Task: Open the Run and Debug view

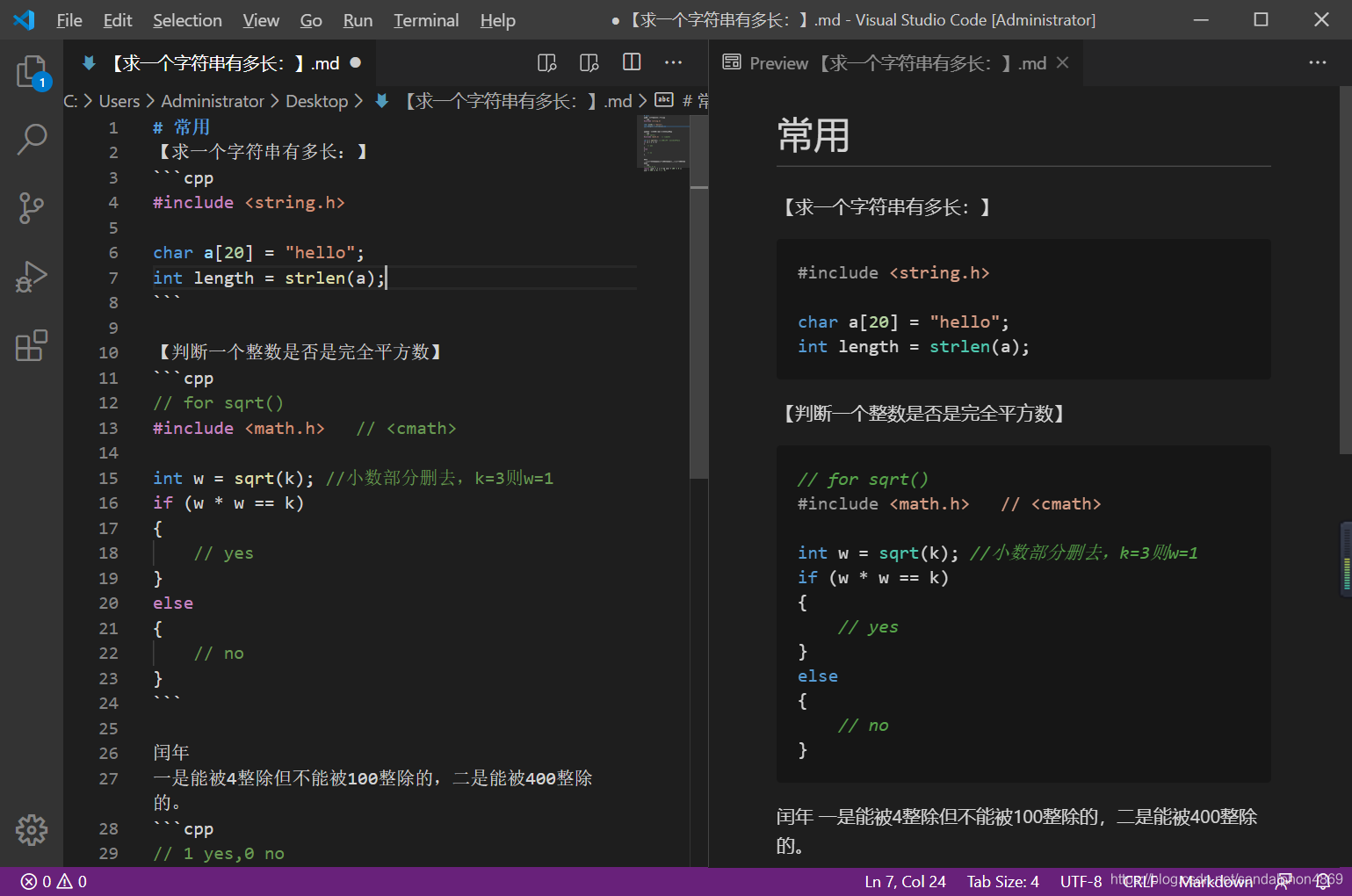Action: point(32,277)
